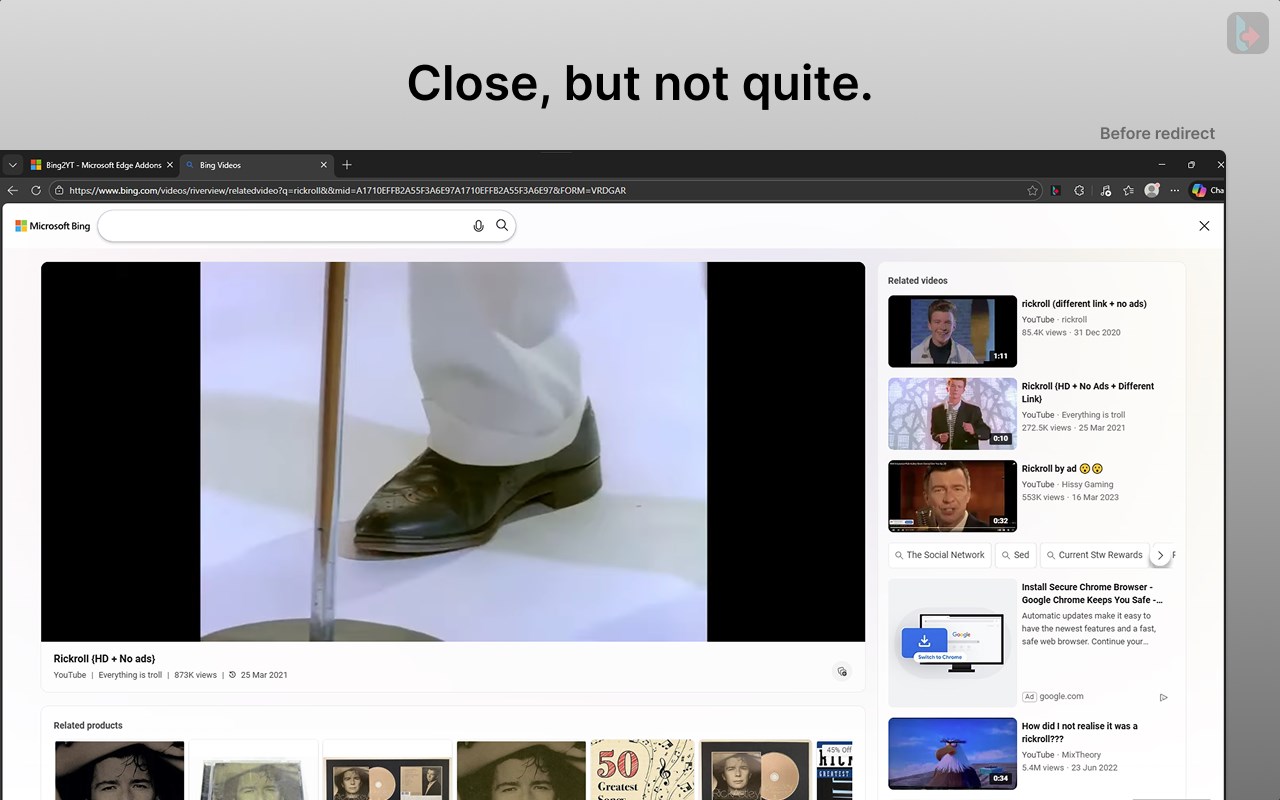Open Edge Settings and more menu
This screenshot has height=800, width=1280.
1175,190
